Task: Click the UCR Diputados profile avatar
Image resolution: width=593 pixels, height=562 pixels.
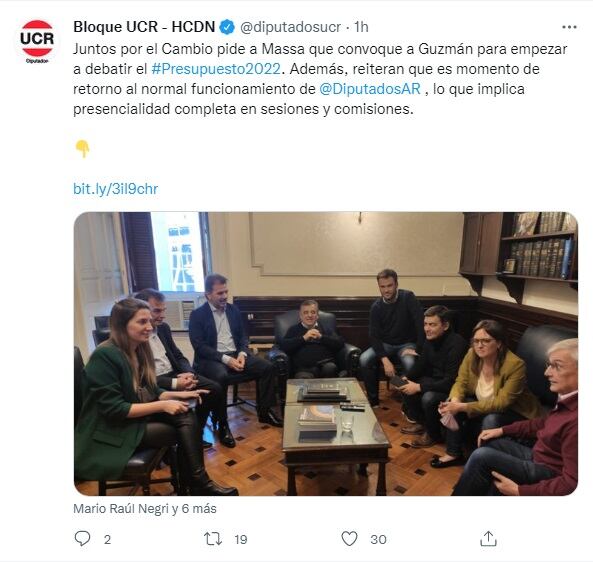Action: coord(37,41)
